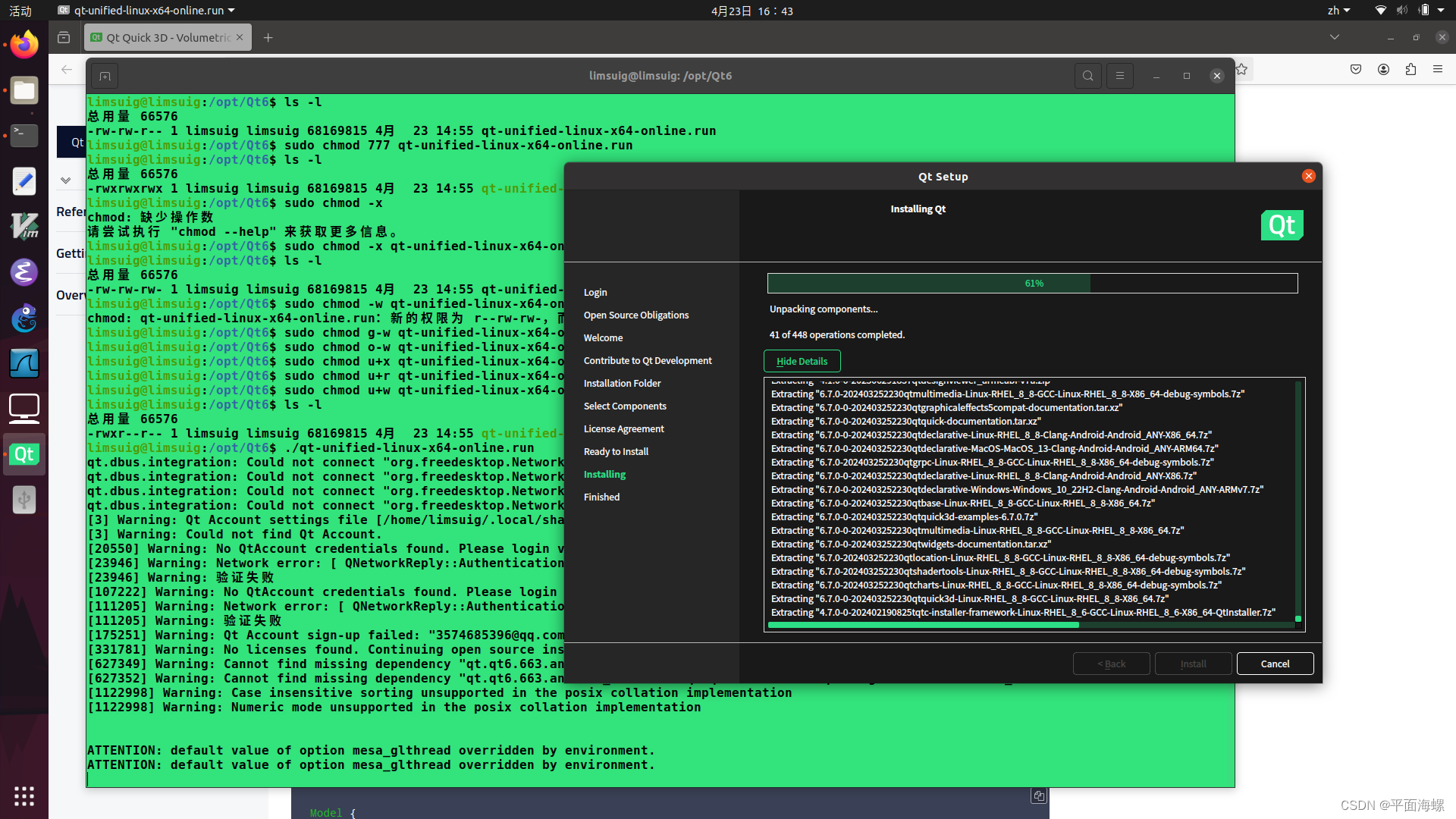Screen dimensions: 1456x819
Task: Expand the Firefox list-all-tabs chevron
Action: coord(1335,37)
